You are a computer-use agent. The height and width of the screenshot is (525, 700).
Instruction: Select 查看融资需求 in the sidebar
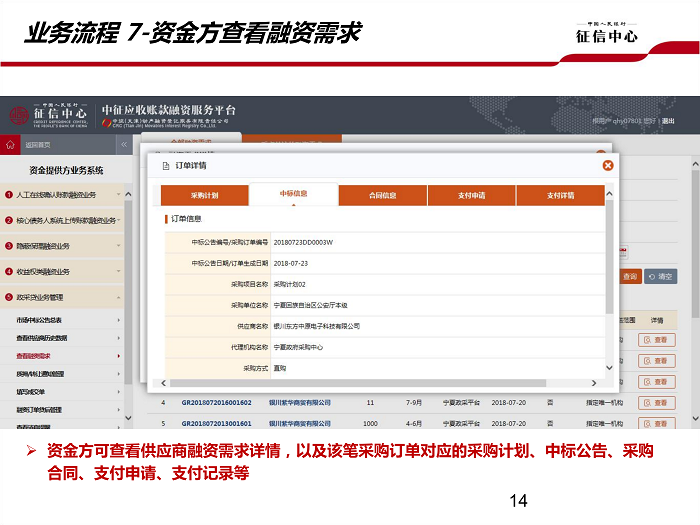(x=34, y=355)
